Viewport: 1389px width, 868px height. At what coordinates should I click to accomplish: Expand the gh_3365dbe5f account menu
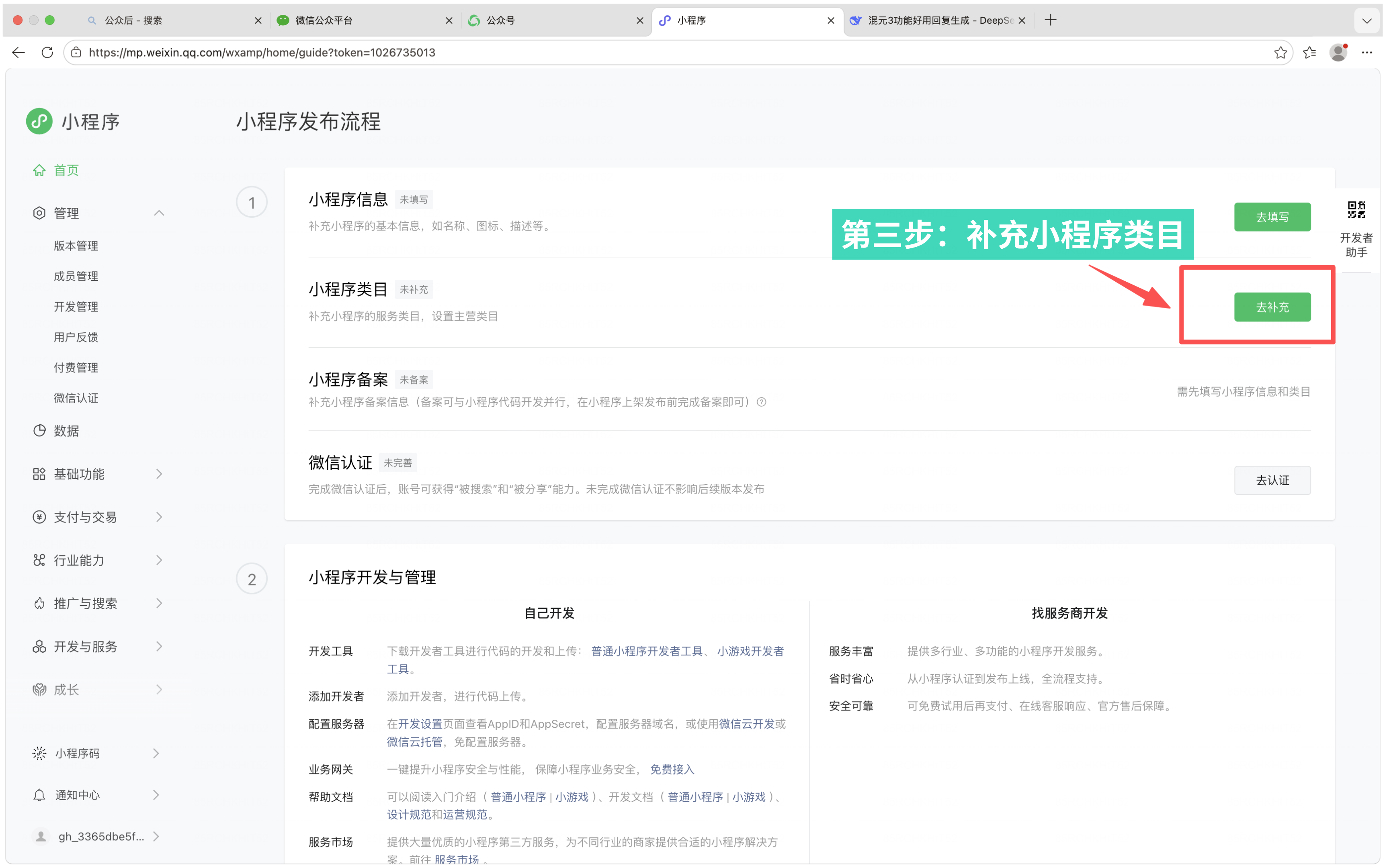point(156,836)
